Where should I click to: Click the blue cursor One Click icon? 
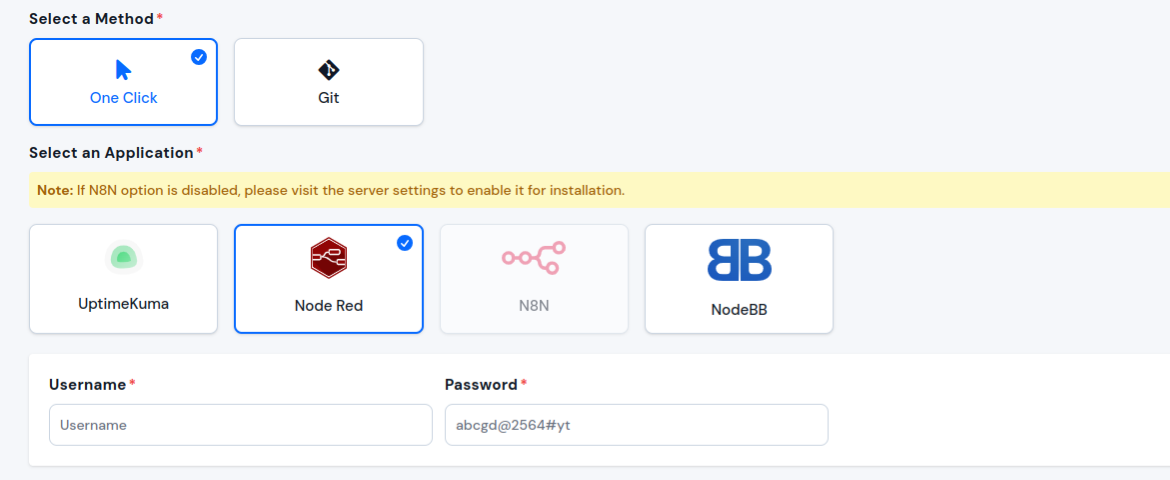point(123,70)
